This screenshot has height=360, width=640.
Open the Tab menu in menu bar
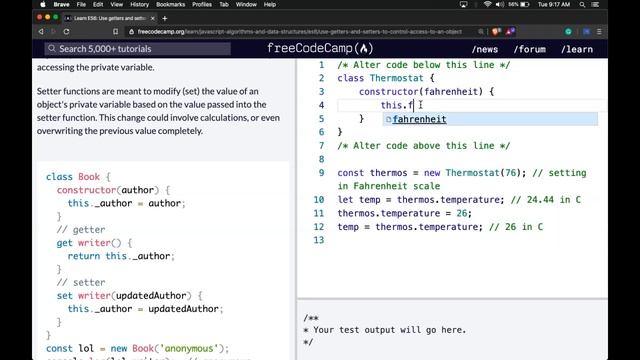[224, 4]
